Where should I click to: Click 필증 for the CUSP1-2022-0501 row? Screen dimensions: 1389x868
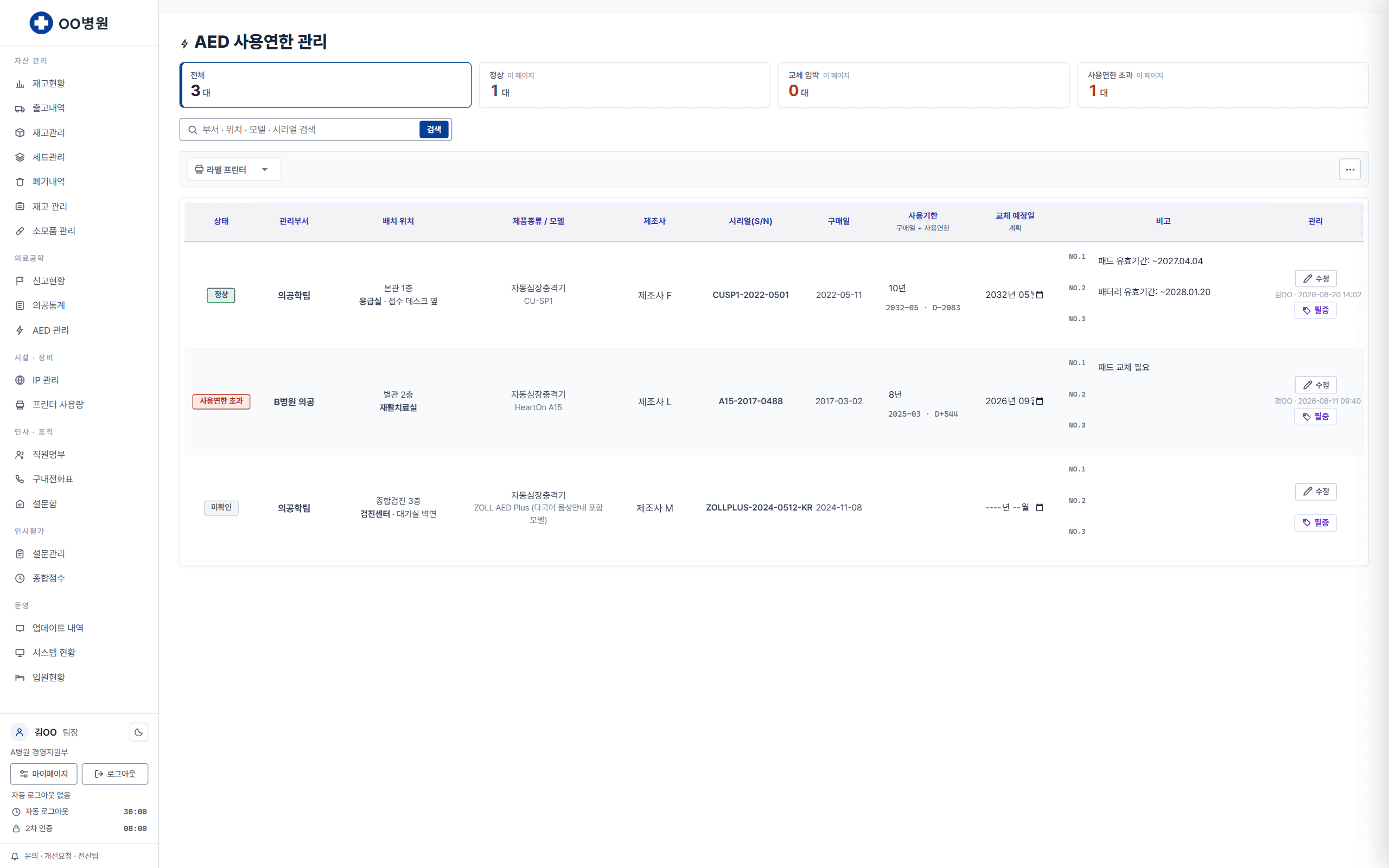coord(1316,310)
